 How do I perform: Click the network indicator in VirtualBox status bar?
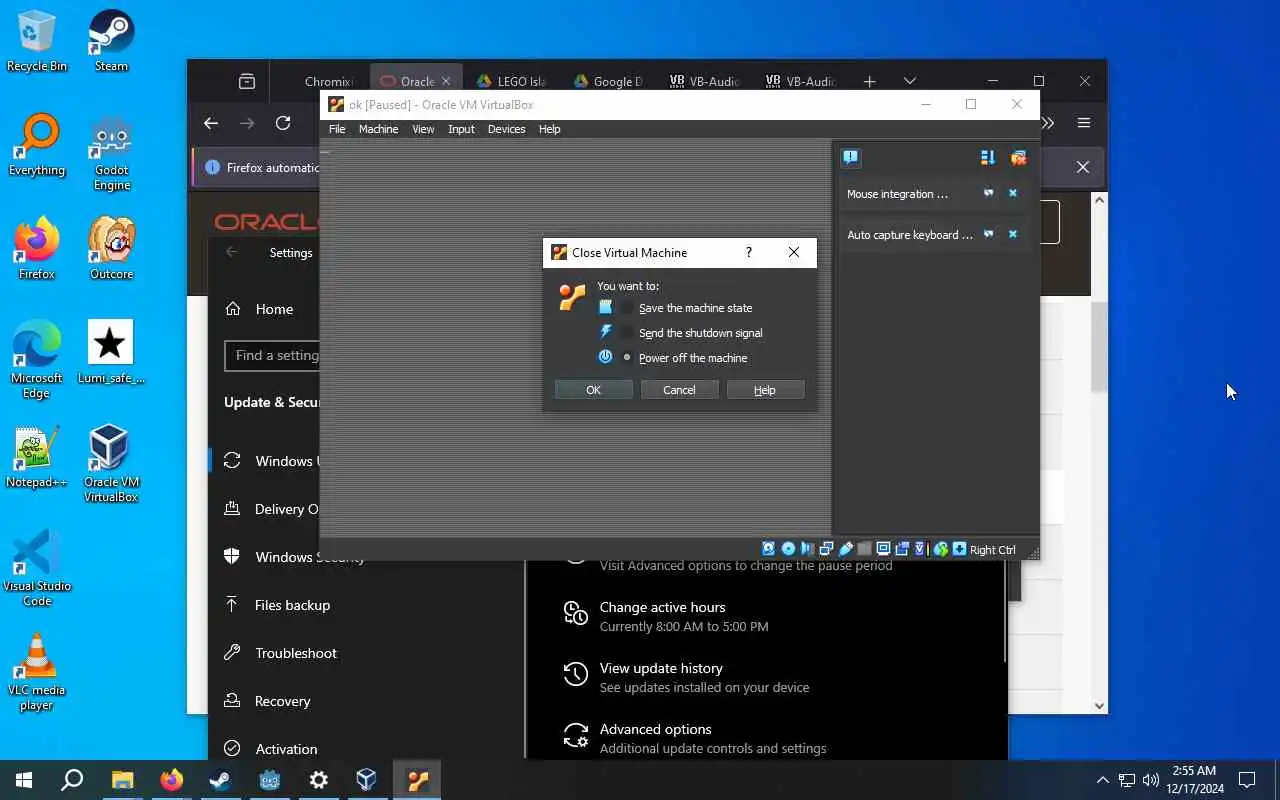pos(826,549)
